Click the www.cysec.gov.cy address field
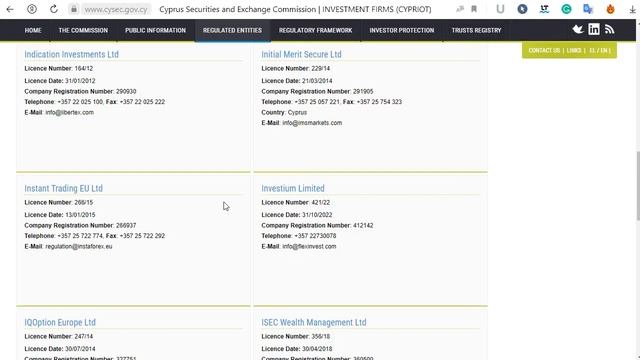This screenshot has height=360, width=640. pyautogui.click(x=116, y=9)
